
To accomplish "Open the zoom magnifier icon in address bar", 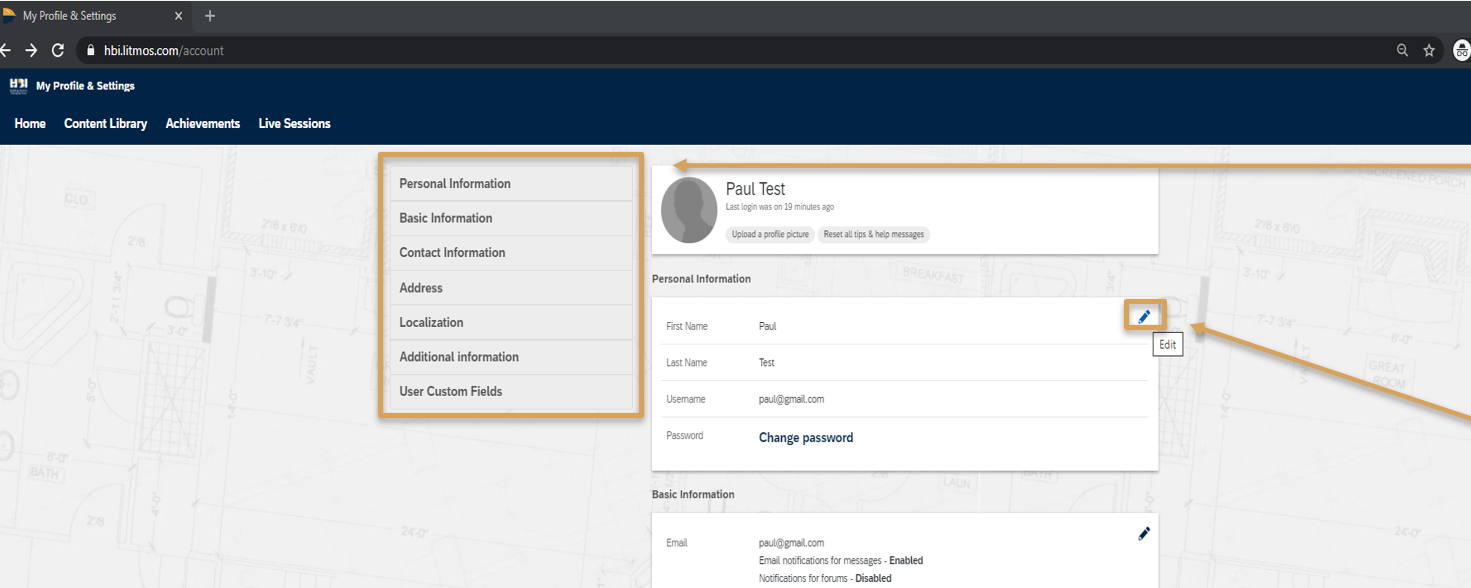I will click(x=1402, y=50).
